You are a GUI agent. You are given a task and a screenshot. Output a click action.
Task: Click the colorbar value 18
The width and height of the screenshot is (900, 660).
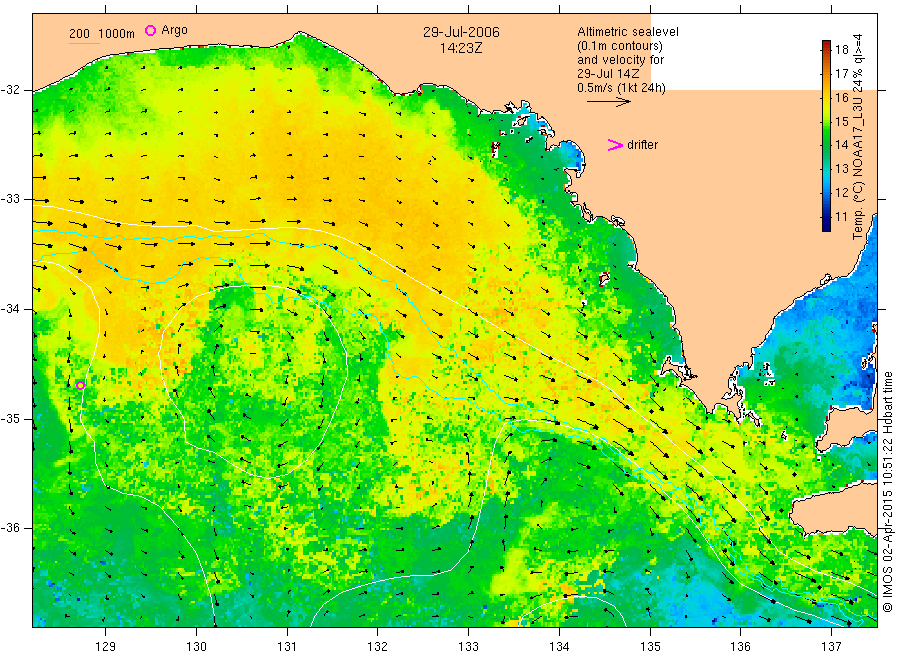coord(841,49)
